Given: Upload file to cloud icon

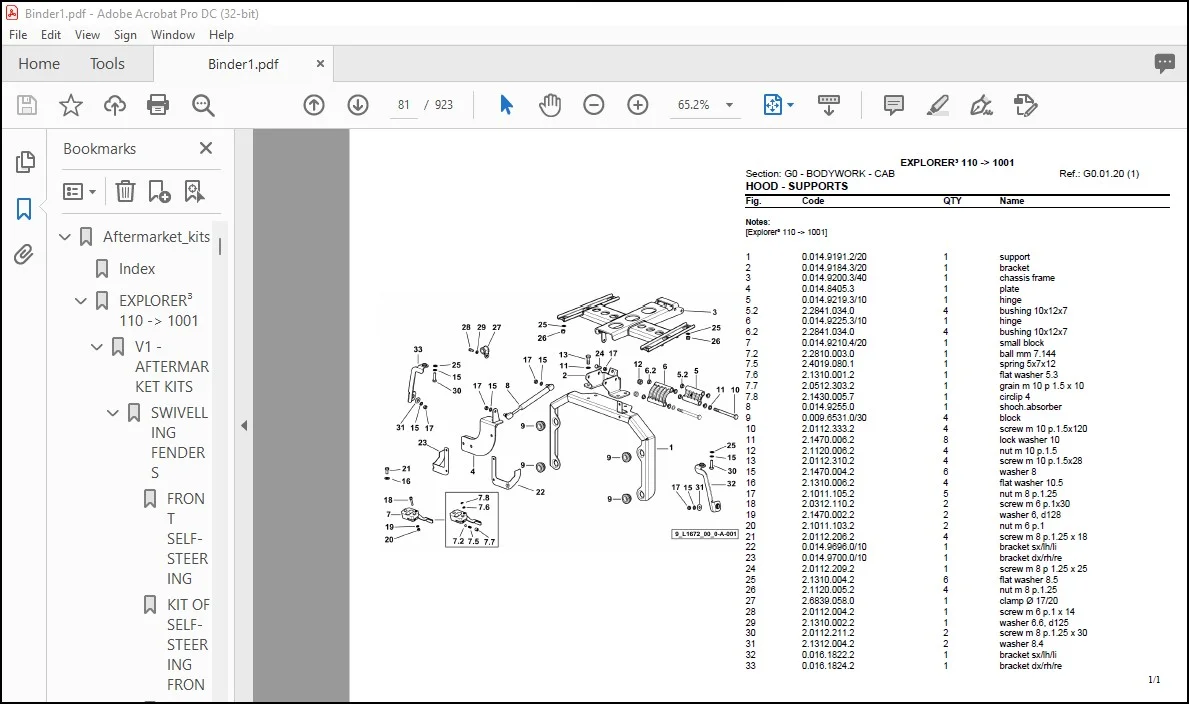Looking at the screenshot, I should coord(115,105).
